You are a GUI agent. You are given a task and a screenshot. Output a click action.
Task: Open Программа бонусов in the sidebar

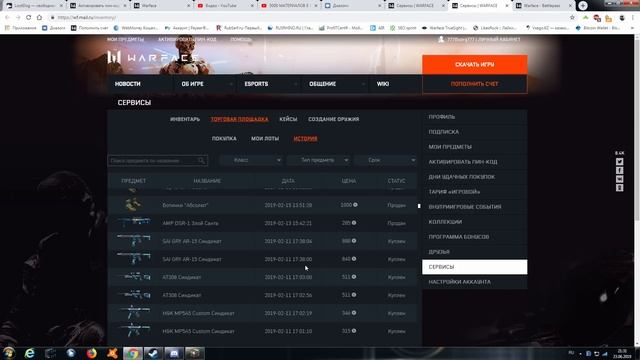tap(475, 237)
